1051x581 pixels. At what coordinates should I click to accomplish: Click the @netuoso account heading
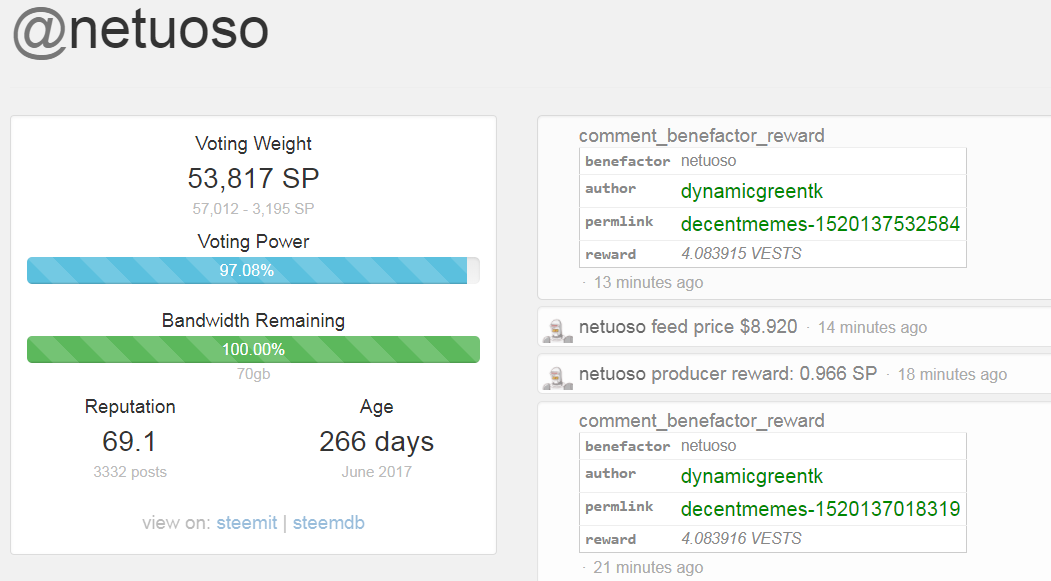pos(141,31)
